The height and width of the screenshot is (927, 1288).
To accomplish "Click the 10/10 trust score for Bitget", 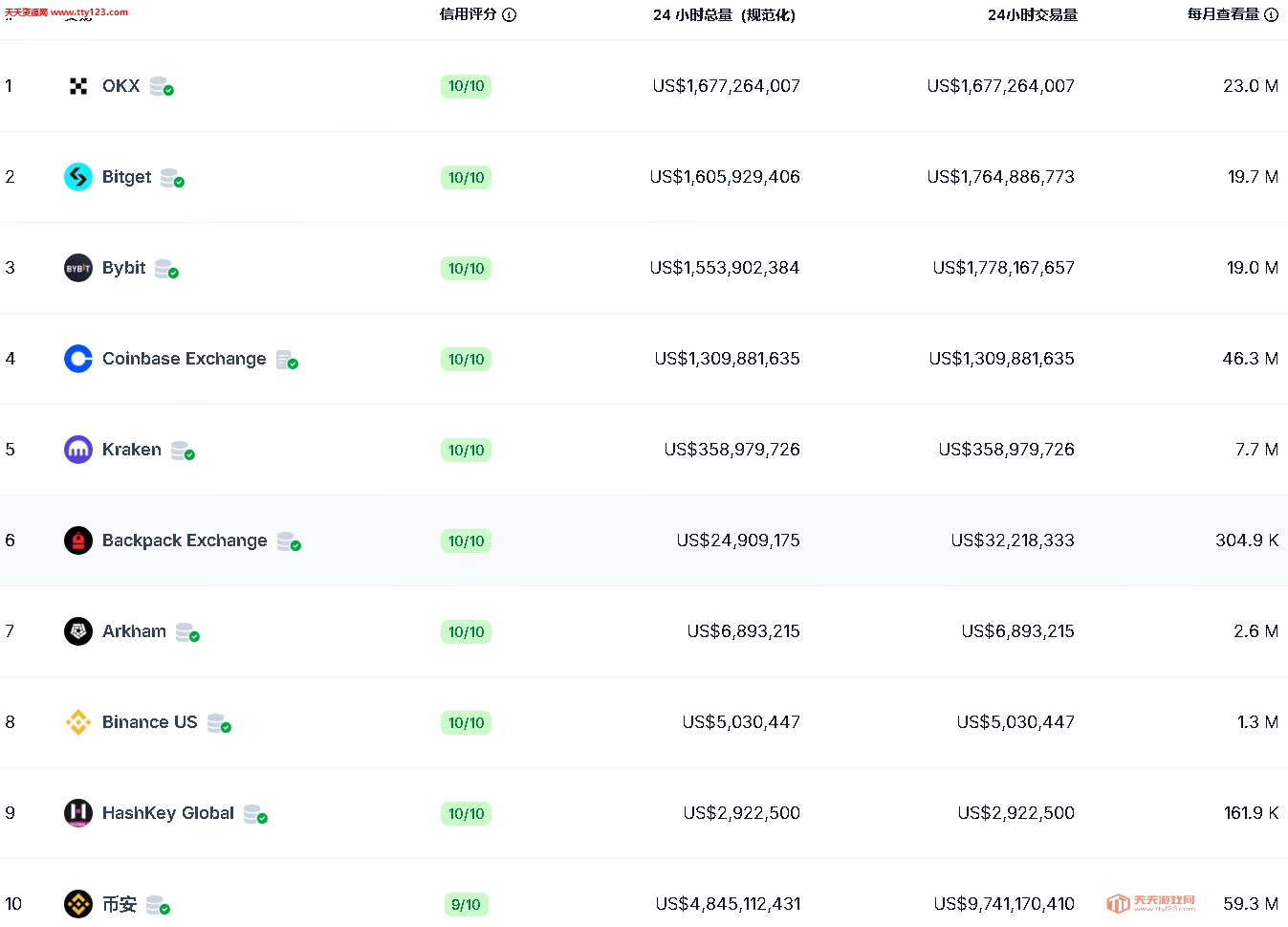I will 466,177.
